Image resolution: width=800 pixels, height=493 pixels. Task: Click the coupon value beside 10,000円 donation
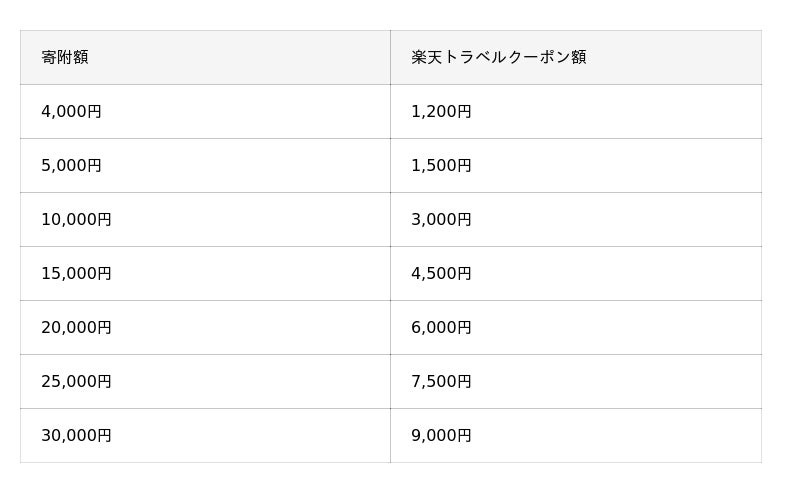pyautogui.click(x=441, y=220)
